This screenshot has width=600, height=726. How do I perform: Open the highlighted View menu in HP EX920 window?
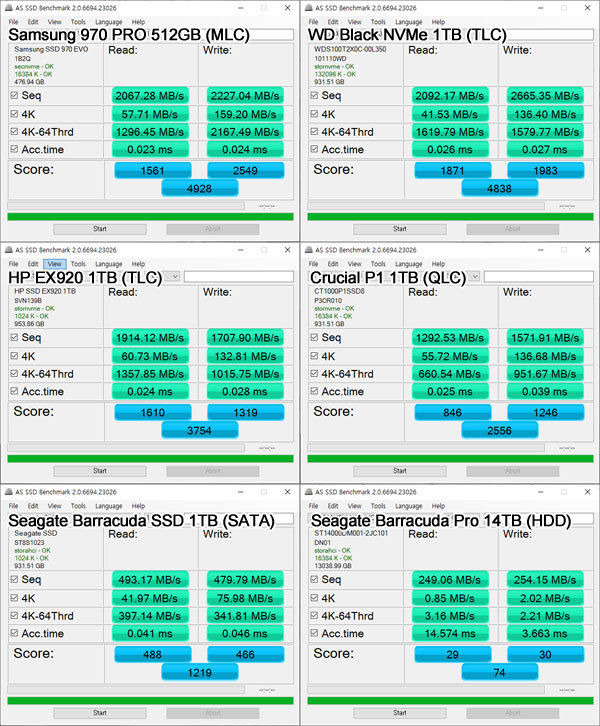pyautogui.click(x=55, y=264)
